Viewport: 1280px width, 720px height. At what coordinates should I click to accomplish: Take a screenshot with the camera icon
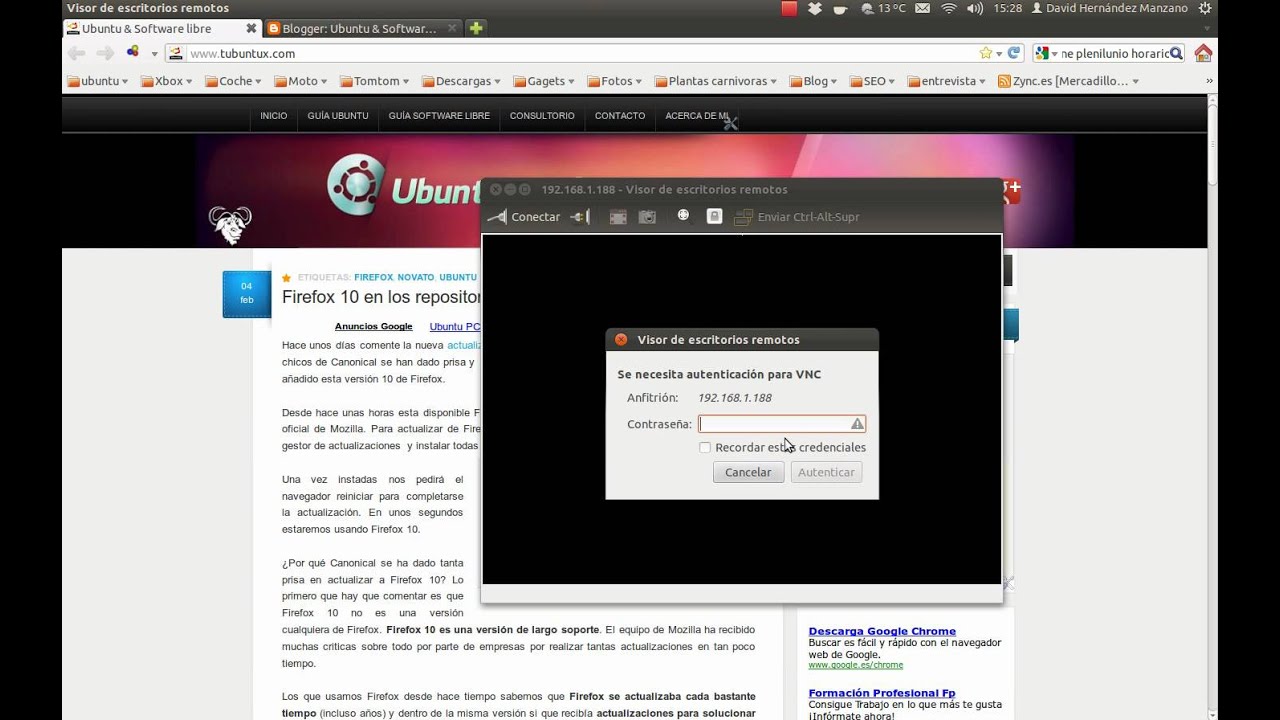[647, 217]
